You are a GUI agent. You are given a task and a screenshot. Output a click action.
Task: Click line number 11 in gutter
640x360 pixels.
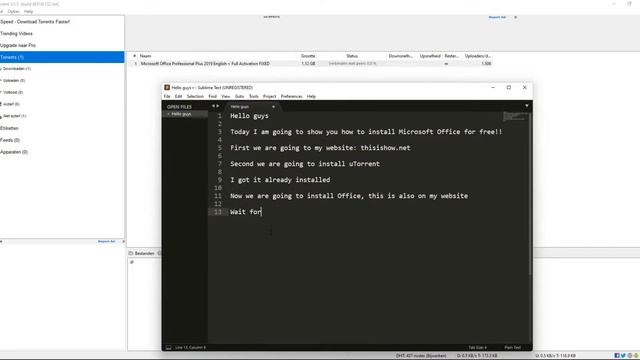[218, 196]
